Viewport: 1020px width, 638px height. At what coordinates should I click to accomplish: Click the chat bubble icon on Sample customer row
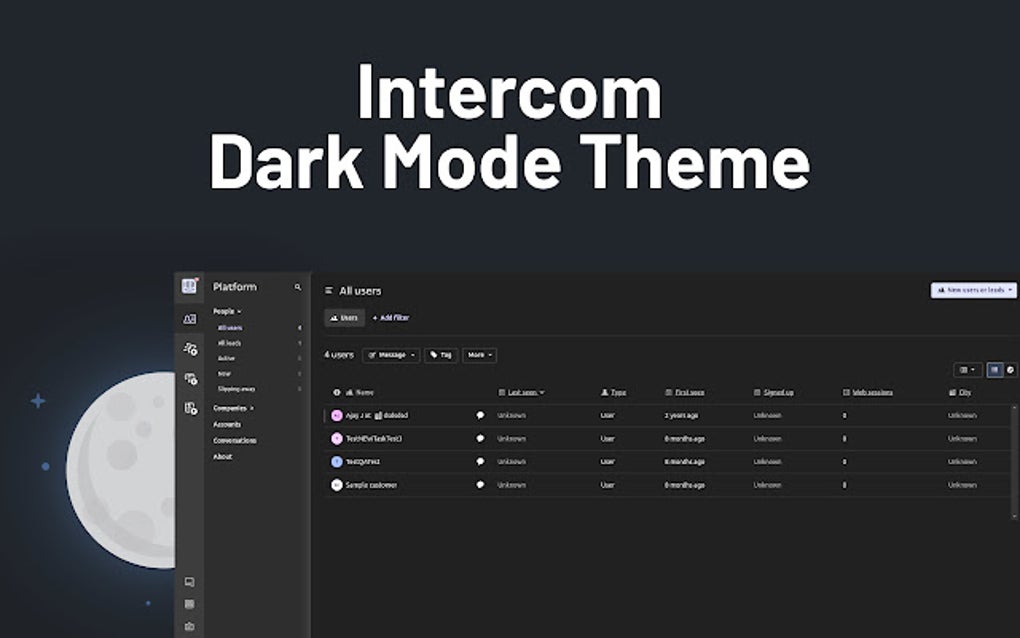click(480, 484)
